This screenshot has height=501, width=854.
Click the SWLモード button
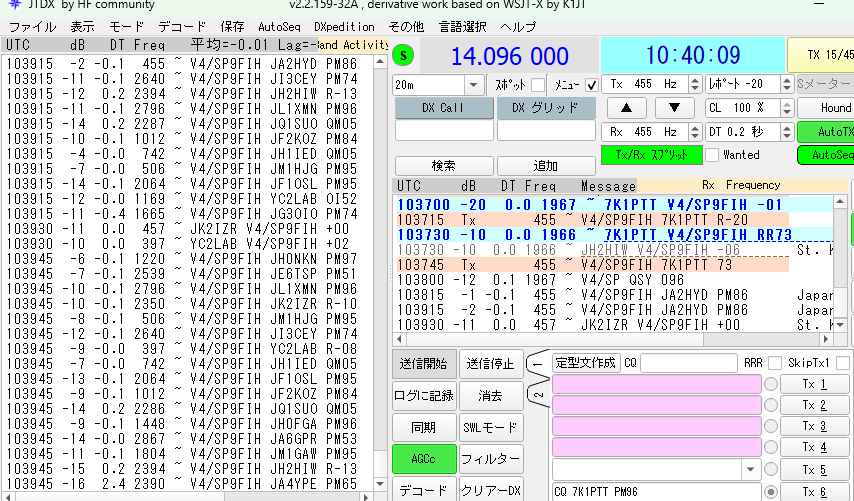coord(491,427)
